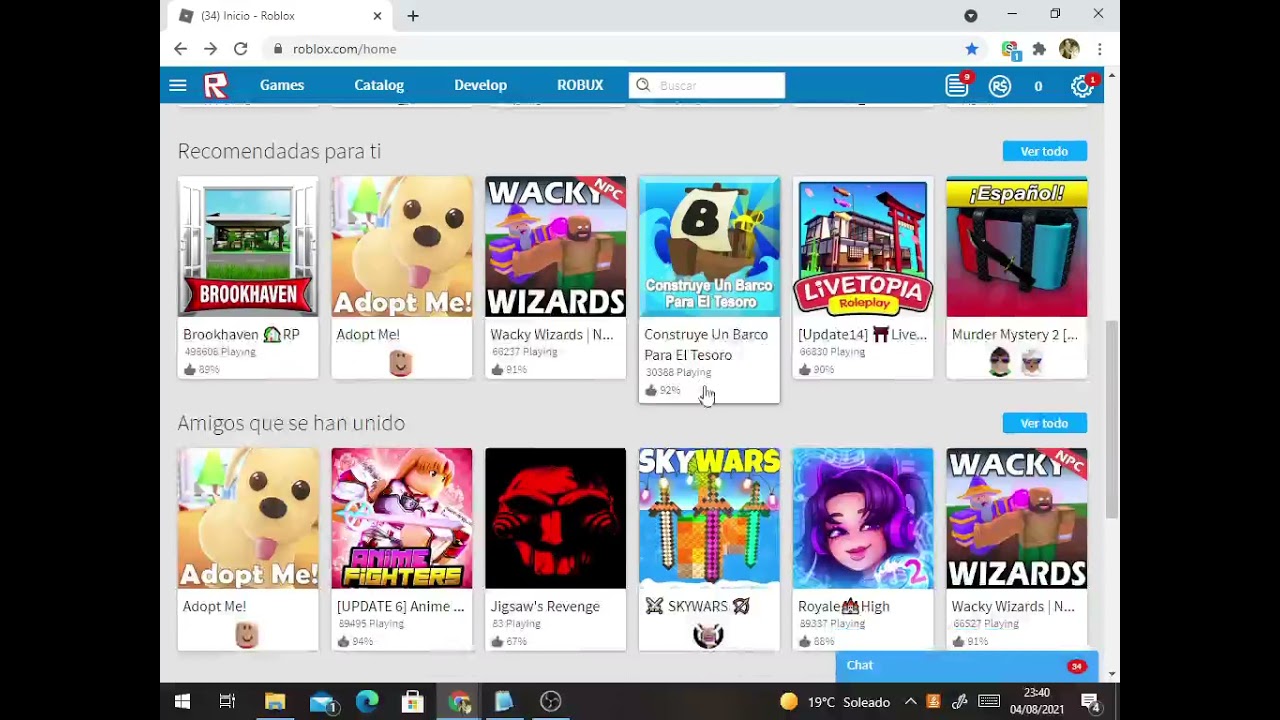Open the Jigsaw's Revenge game card
Viewport: 1280px width, 720px height.
pyautogui.click(x=555, y=549)
